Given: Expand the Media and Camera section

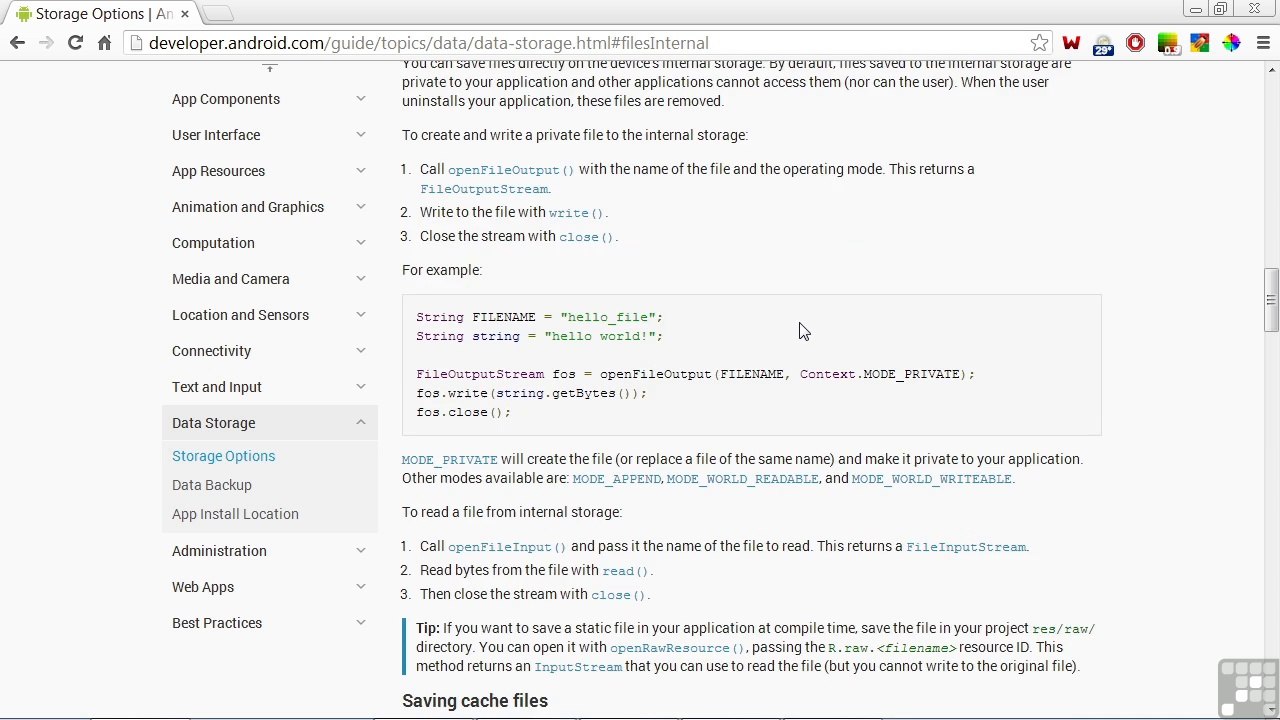Looking at the screenshot, I should click(361, 279).
